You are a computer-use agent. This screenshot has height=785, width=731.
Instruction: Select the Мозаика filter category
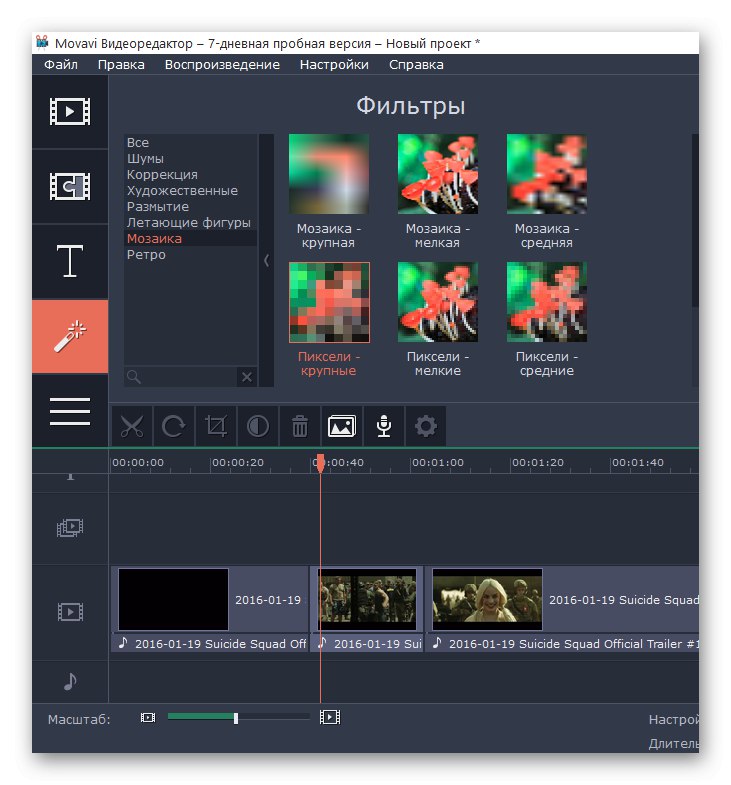click(x=190, y=239)
